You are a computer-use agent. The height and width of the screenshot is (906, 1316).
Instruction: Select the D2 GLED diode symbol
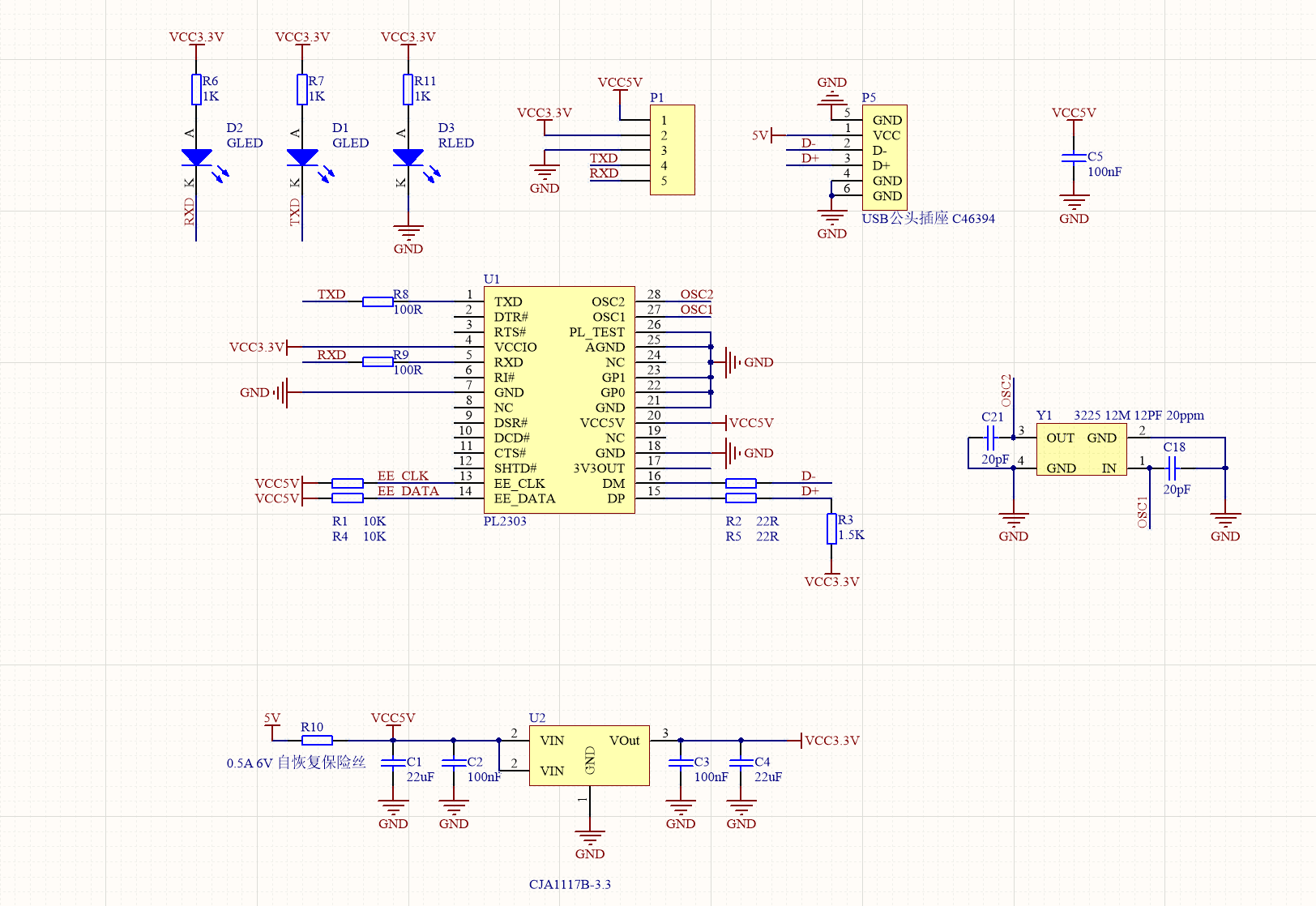[197, 158]
